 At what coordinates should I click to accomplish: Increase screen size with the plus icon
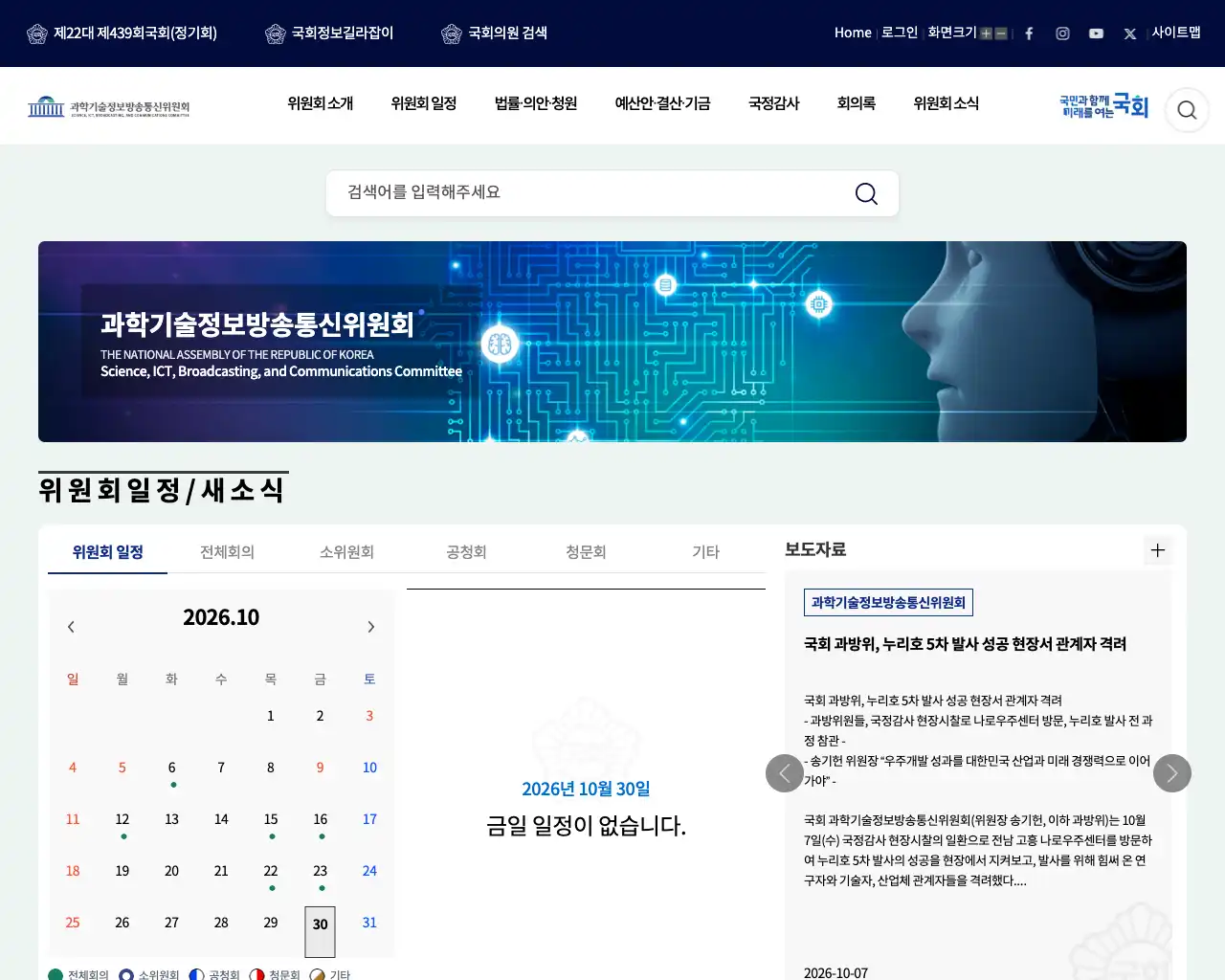tap(986, 33)
